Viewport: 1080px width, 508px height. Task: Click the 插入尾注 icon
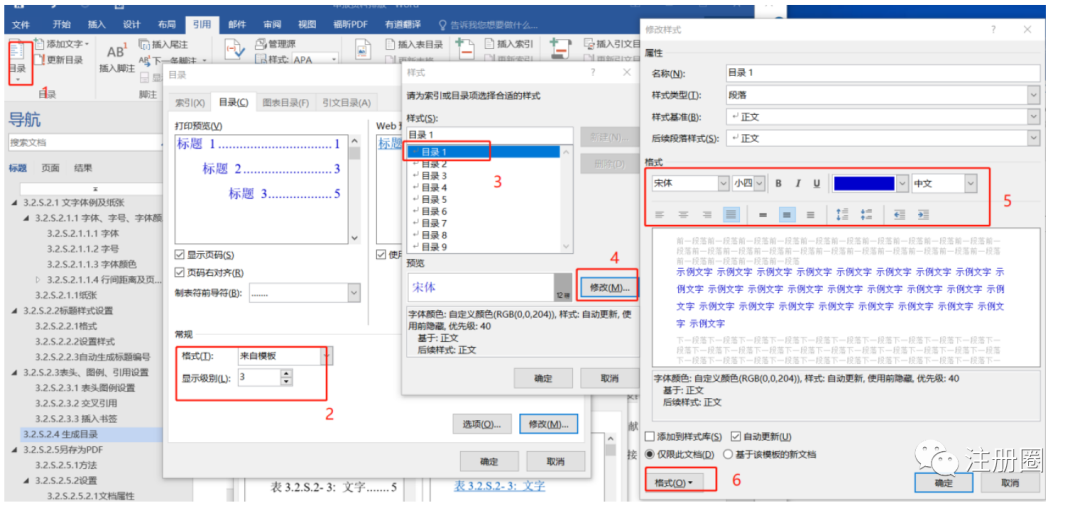[145, 44]
